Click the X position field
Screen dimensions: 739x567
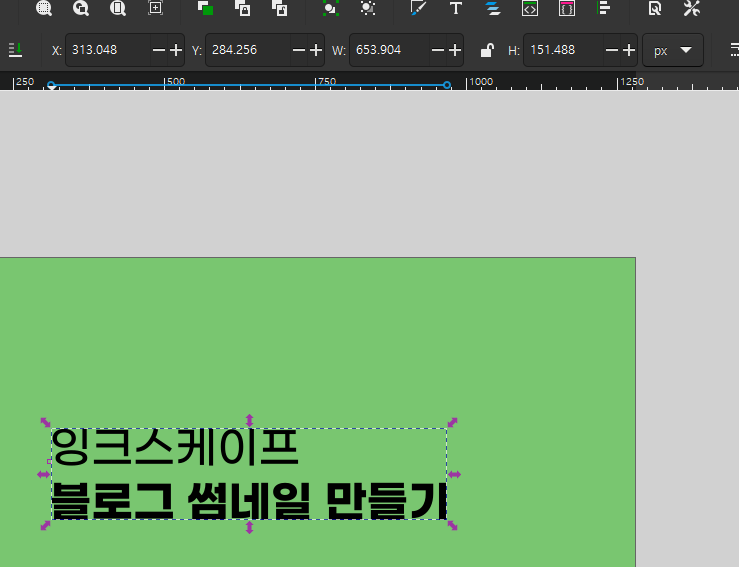pos(108,50)
